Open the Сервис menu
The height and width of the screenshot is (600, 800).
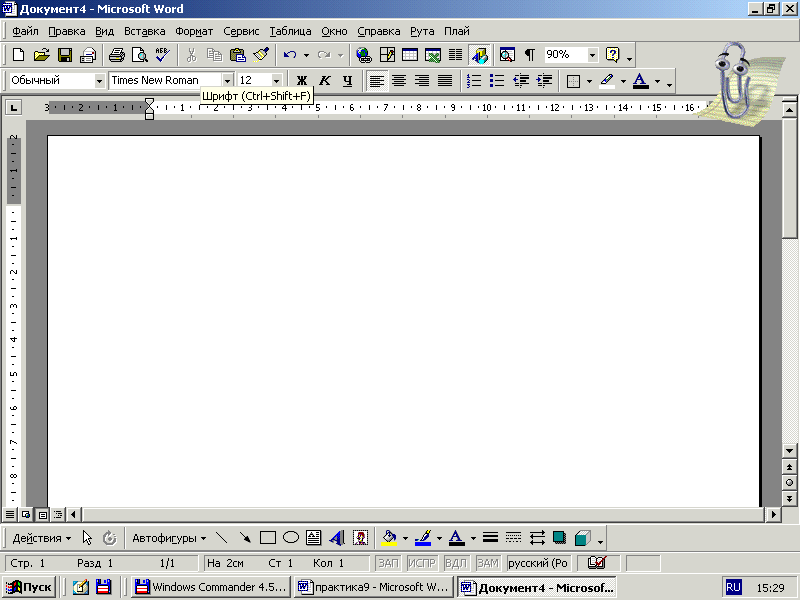click(x=241, y=31)
